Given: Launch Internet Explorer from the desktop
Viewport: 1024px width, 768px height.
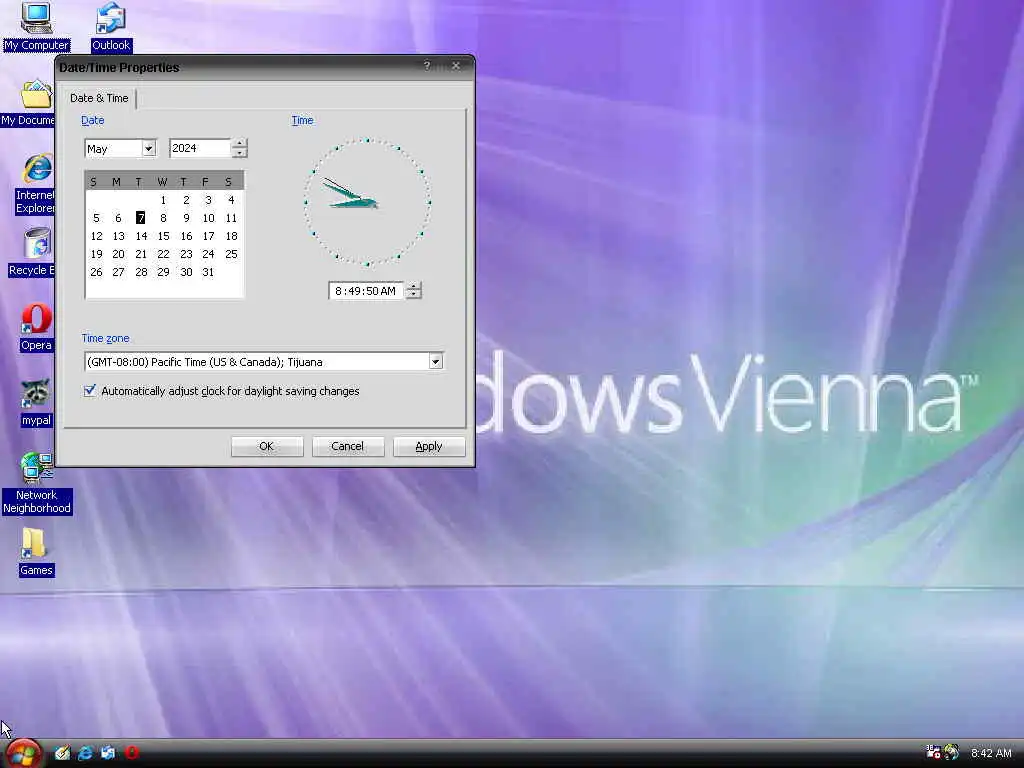Looking at the screenshot, I should tap(37, 184).
